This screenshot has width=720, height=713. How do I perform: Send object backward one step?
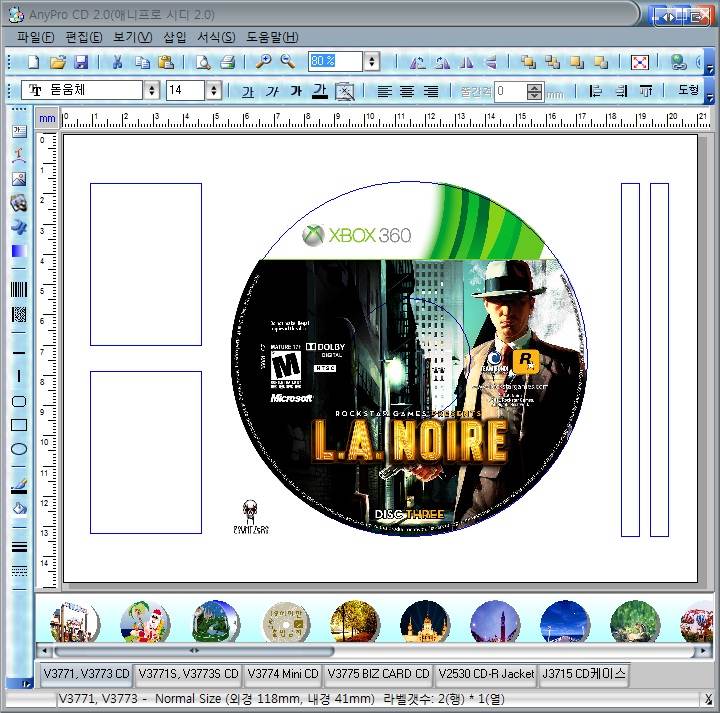point(601,62)
